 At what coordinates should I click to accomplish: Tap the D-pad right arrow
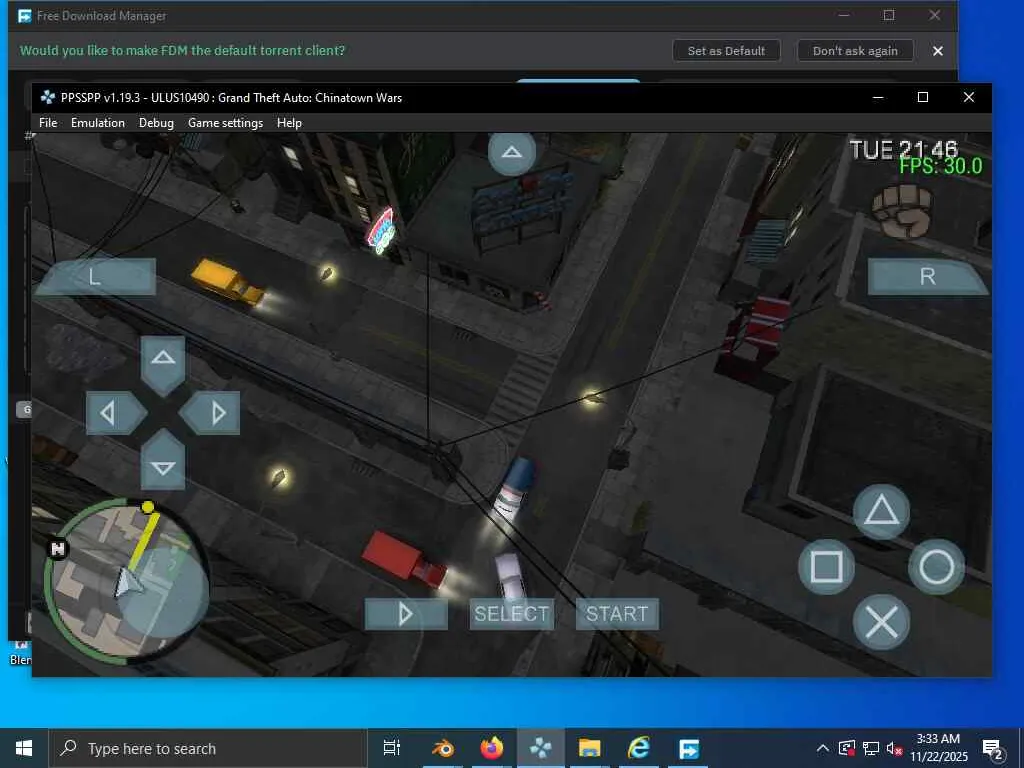pyautogui.click(x=210, y=413)
